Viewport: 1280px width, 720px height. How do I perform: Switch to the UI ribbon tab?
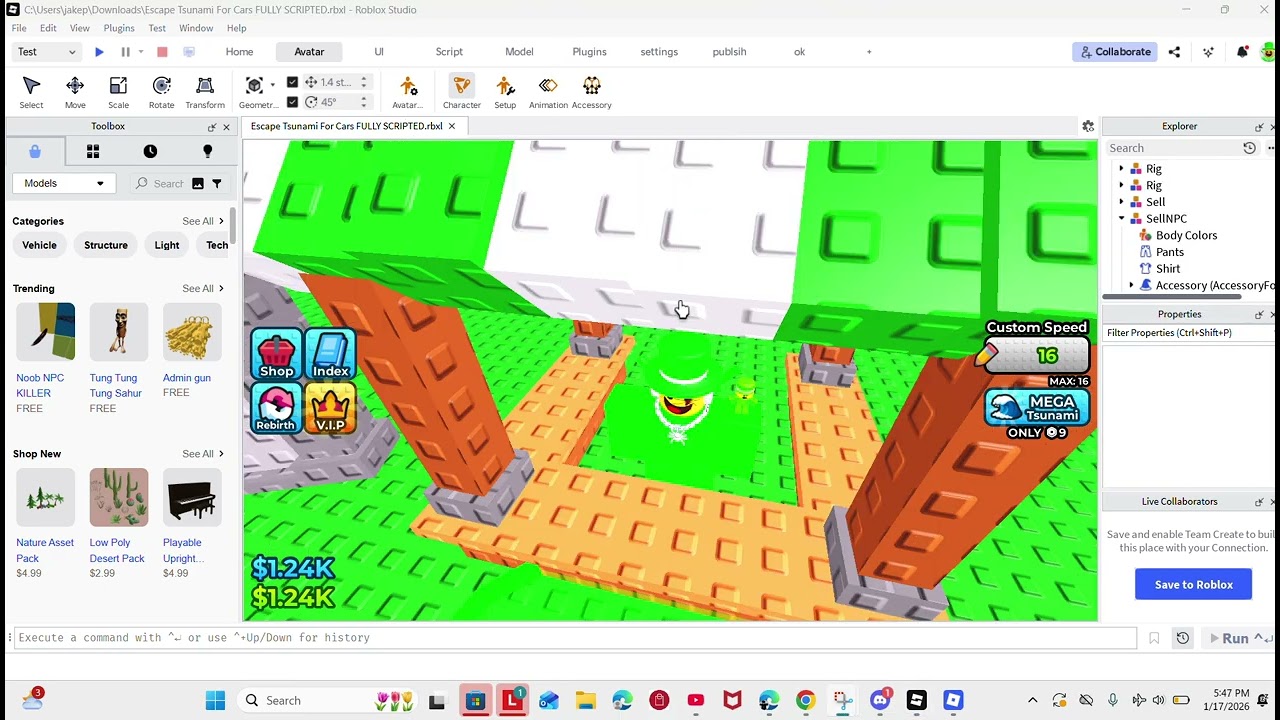click(x=379, y=52)
